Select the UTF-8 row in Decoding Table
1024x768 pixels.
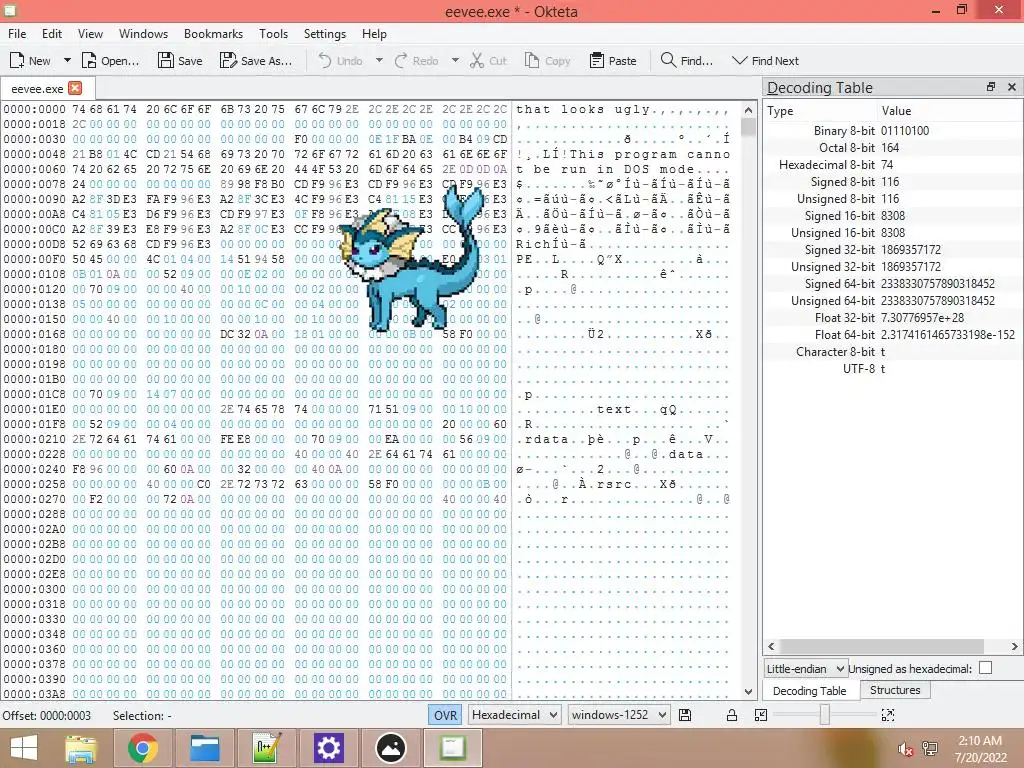[893, 368]
